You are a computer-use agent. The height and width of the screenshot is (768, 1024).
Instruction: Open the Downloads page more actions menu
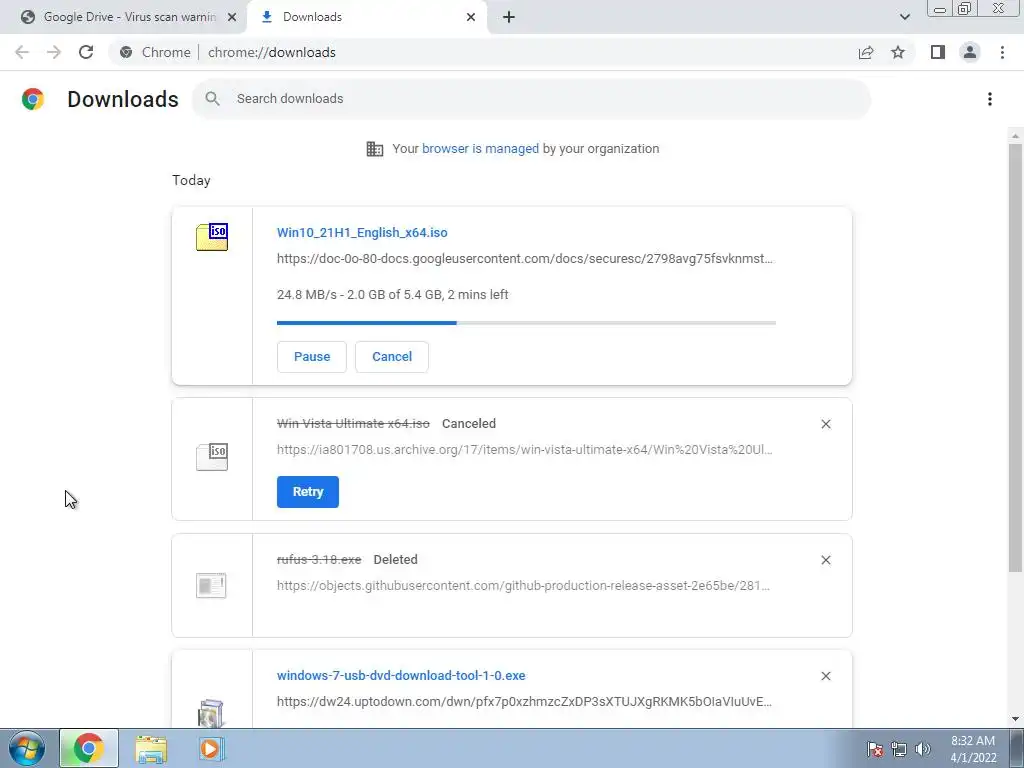[990, 99]
